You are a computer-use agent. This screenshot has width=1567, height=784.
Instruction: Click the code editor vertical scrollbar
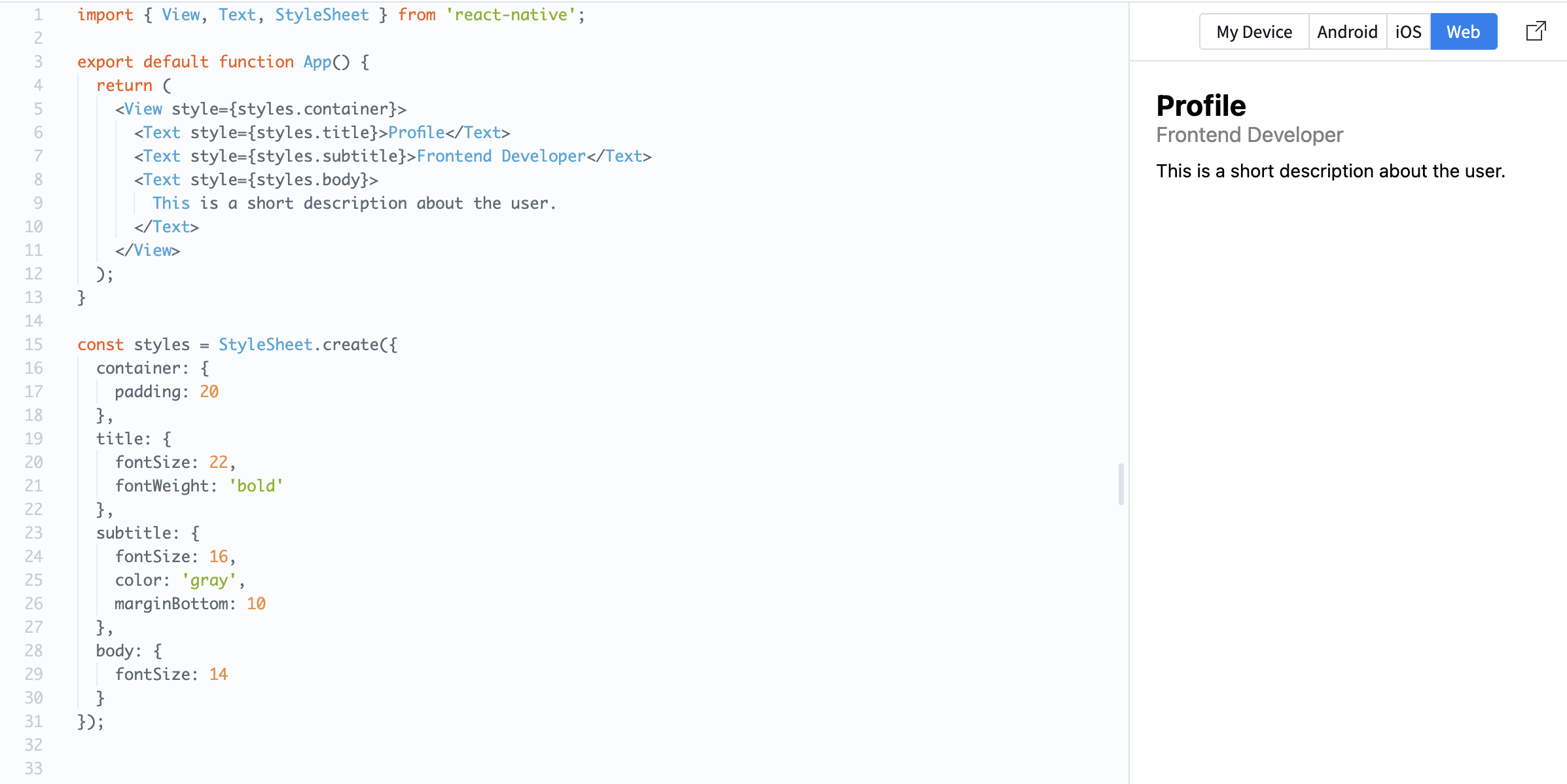(x=1121, y=484)
